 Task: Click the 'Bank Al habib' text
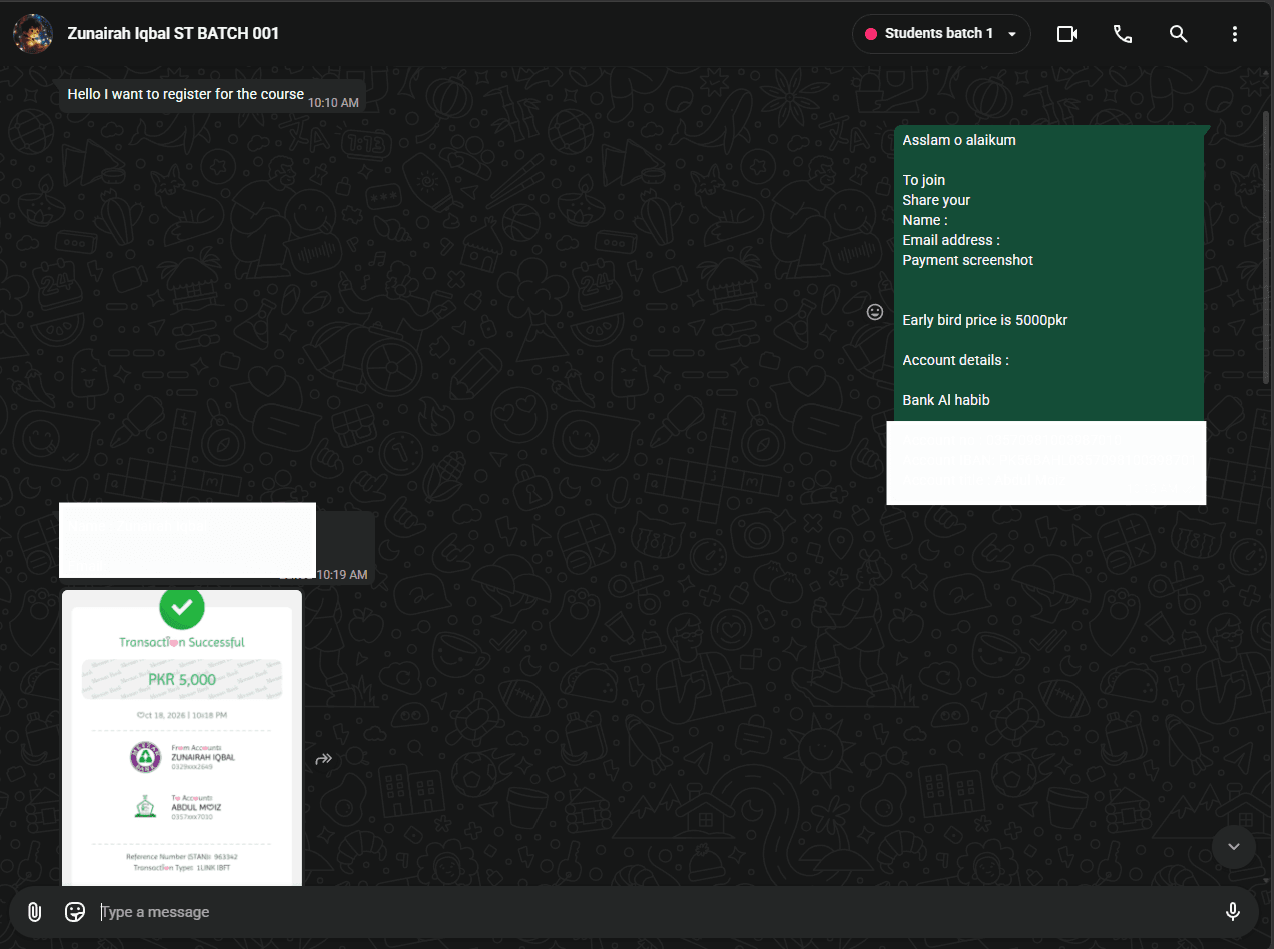tap(946, 400)
